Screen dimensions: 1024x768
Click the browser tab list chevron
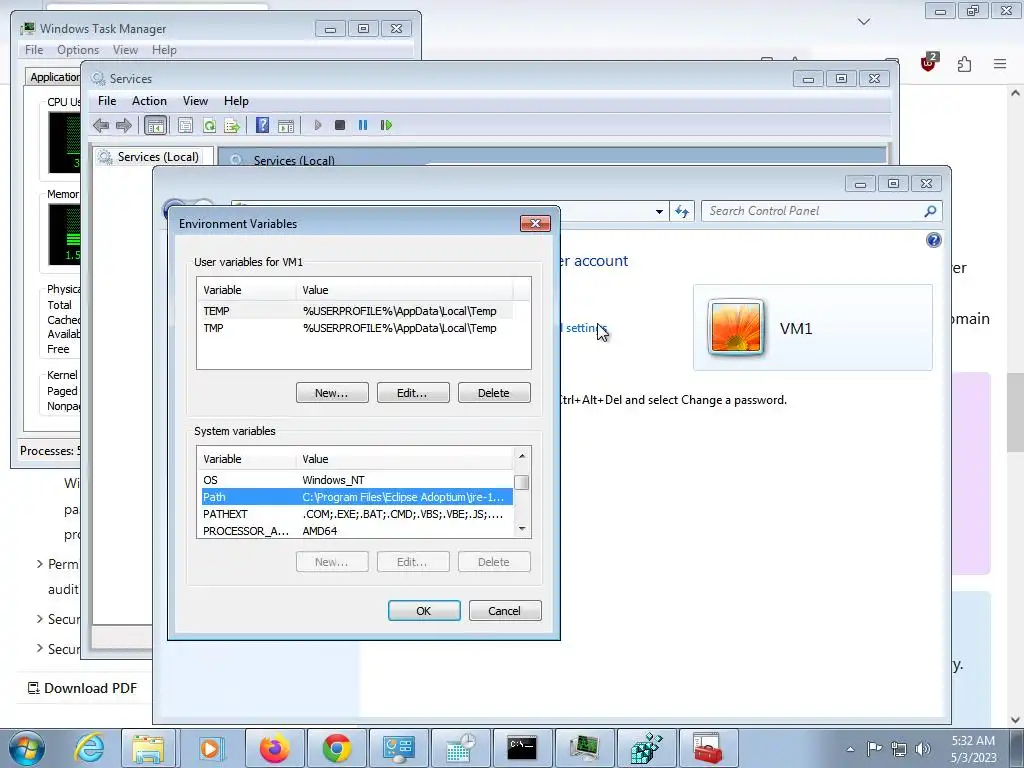tap(863, 22)
